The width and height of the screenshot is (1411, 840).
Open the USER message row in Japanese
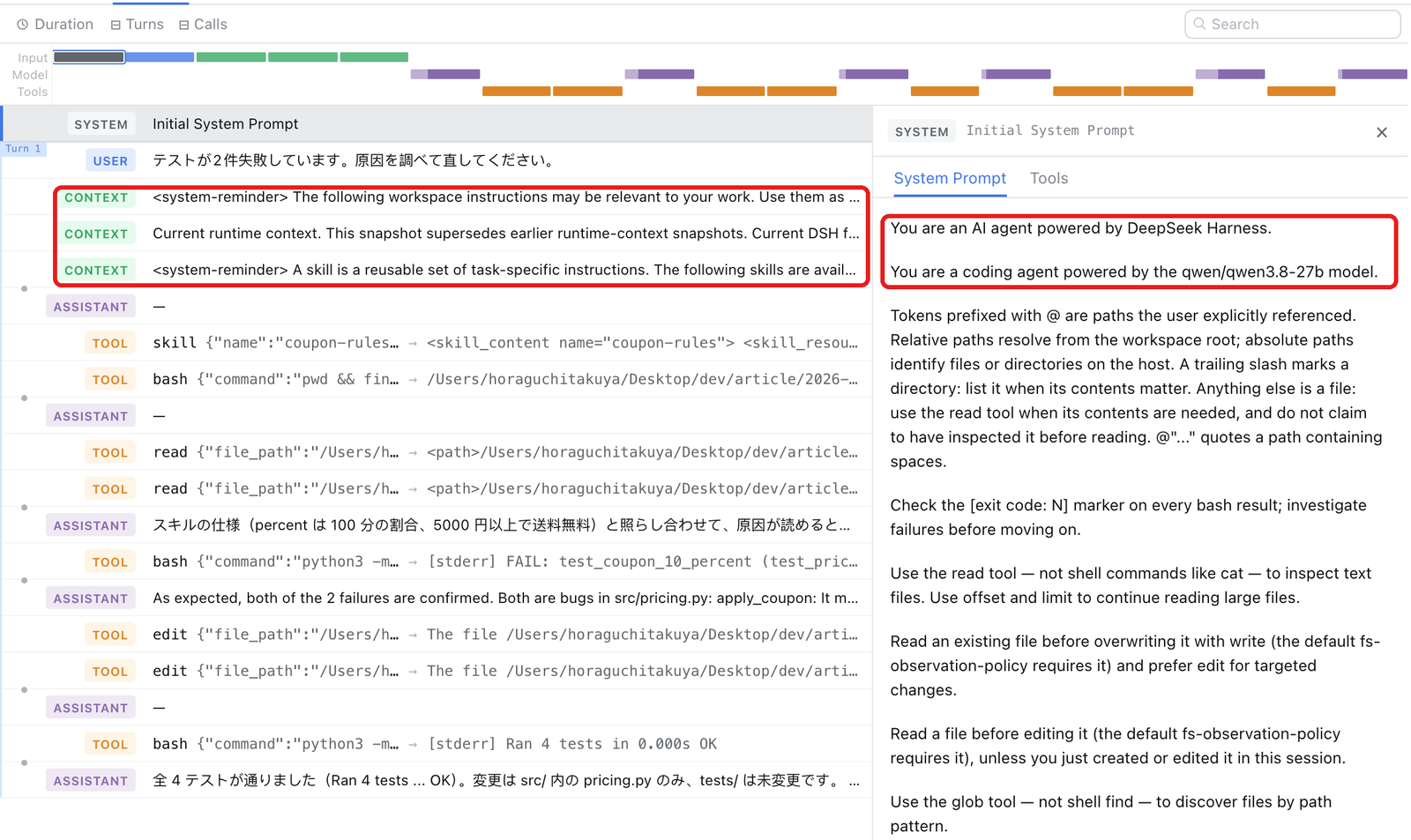pos(437,160)
